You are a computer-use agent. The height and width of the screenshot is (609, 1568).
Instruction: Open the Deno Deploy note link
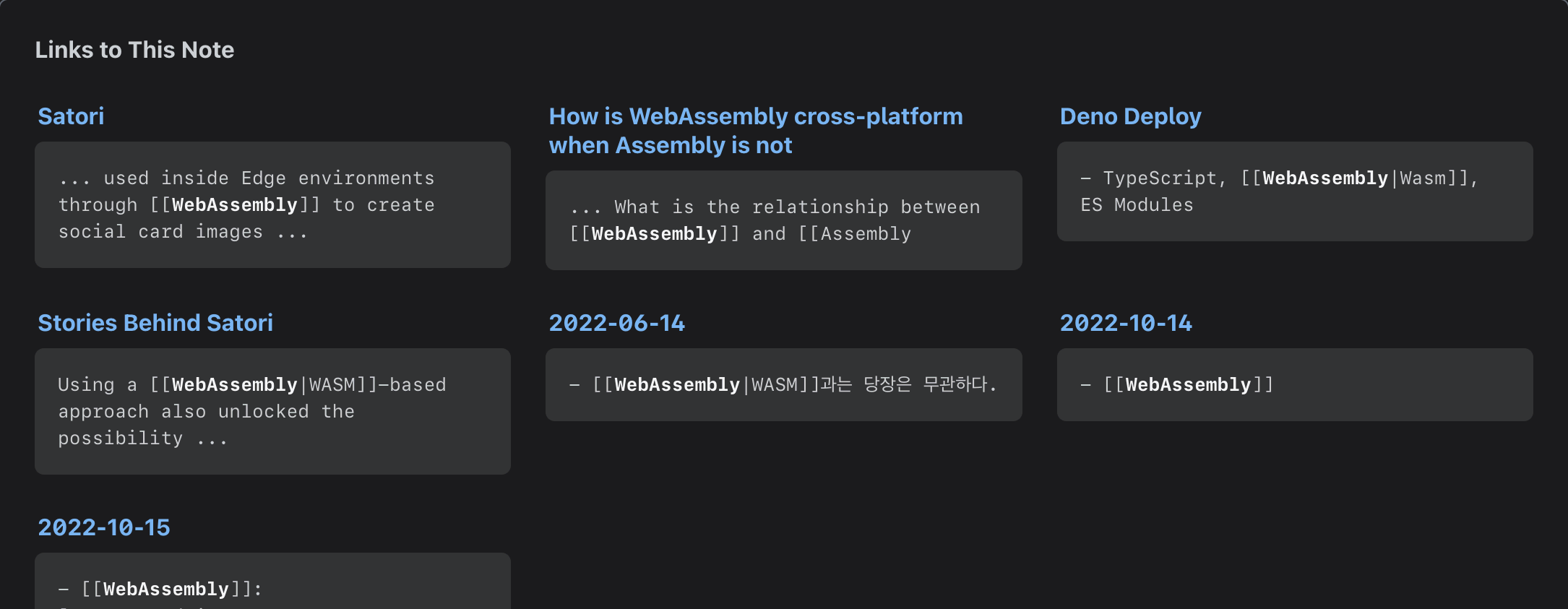1130,116
